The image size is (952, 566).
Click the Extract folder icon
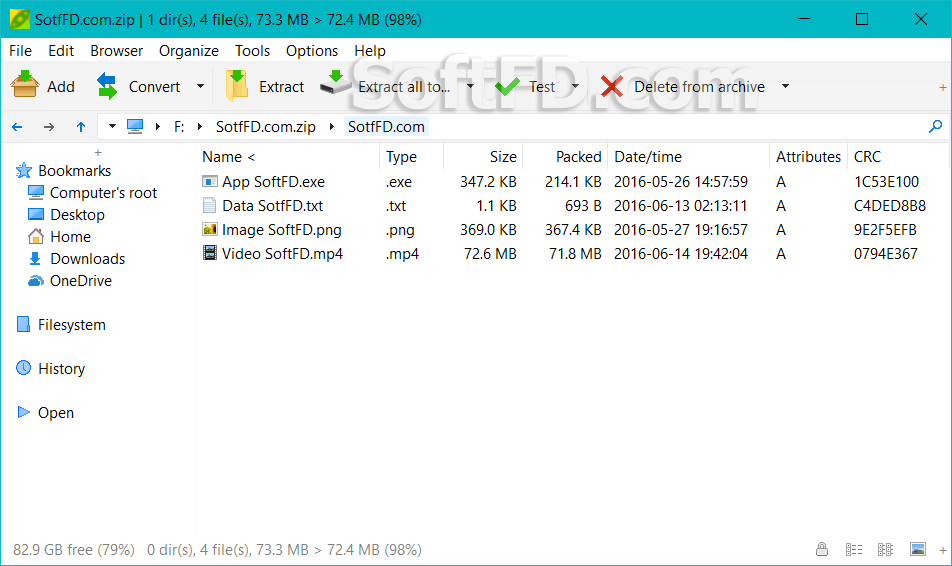coord(237,85)
